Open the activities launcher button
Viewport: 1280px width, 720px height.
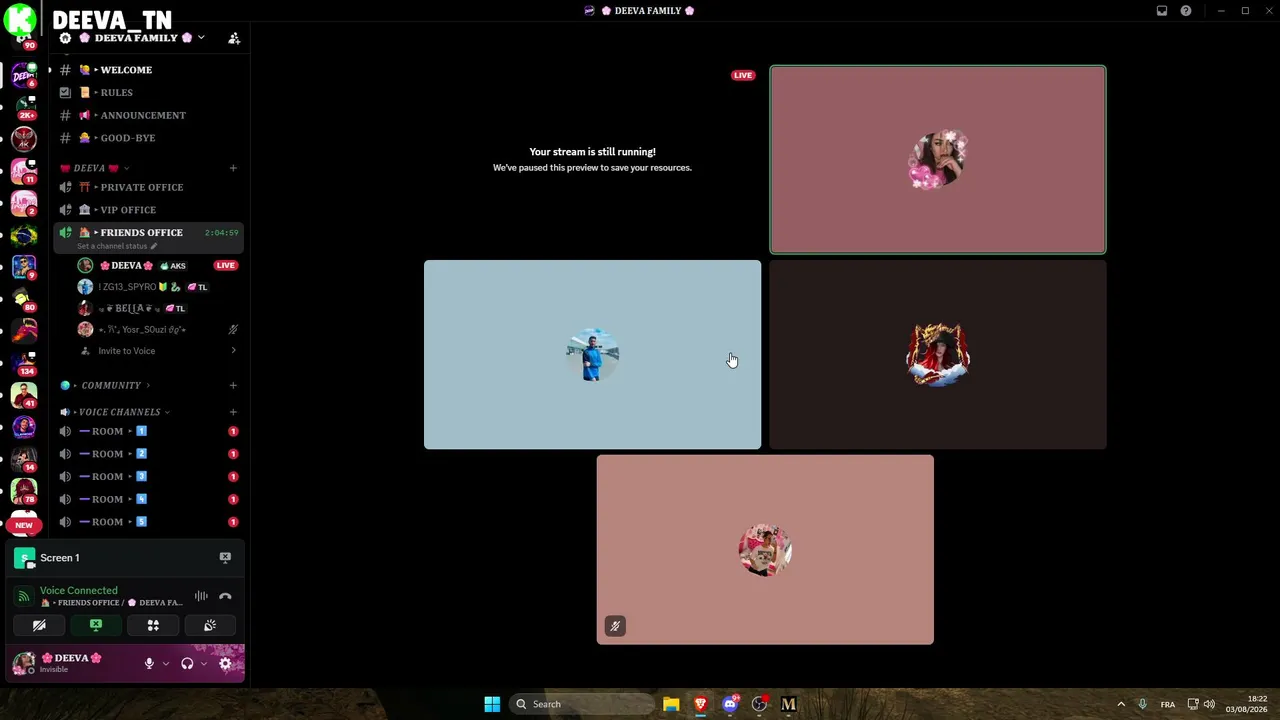153,625
